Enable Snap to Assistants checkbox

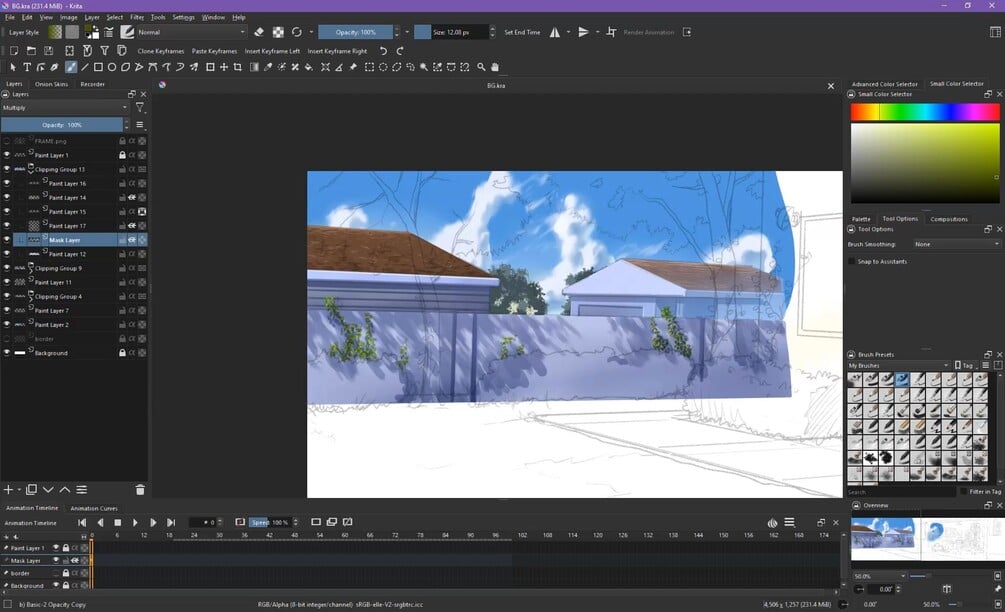point(852,261)
